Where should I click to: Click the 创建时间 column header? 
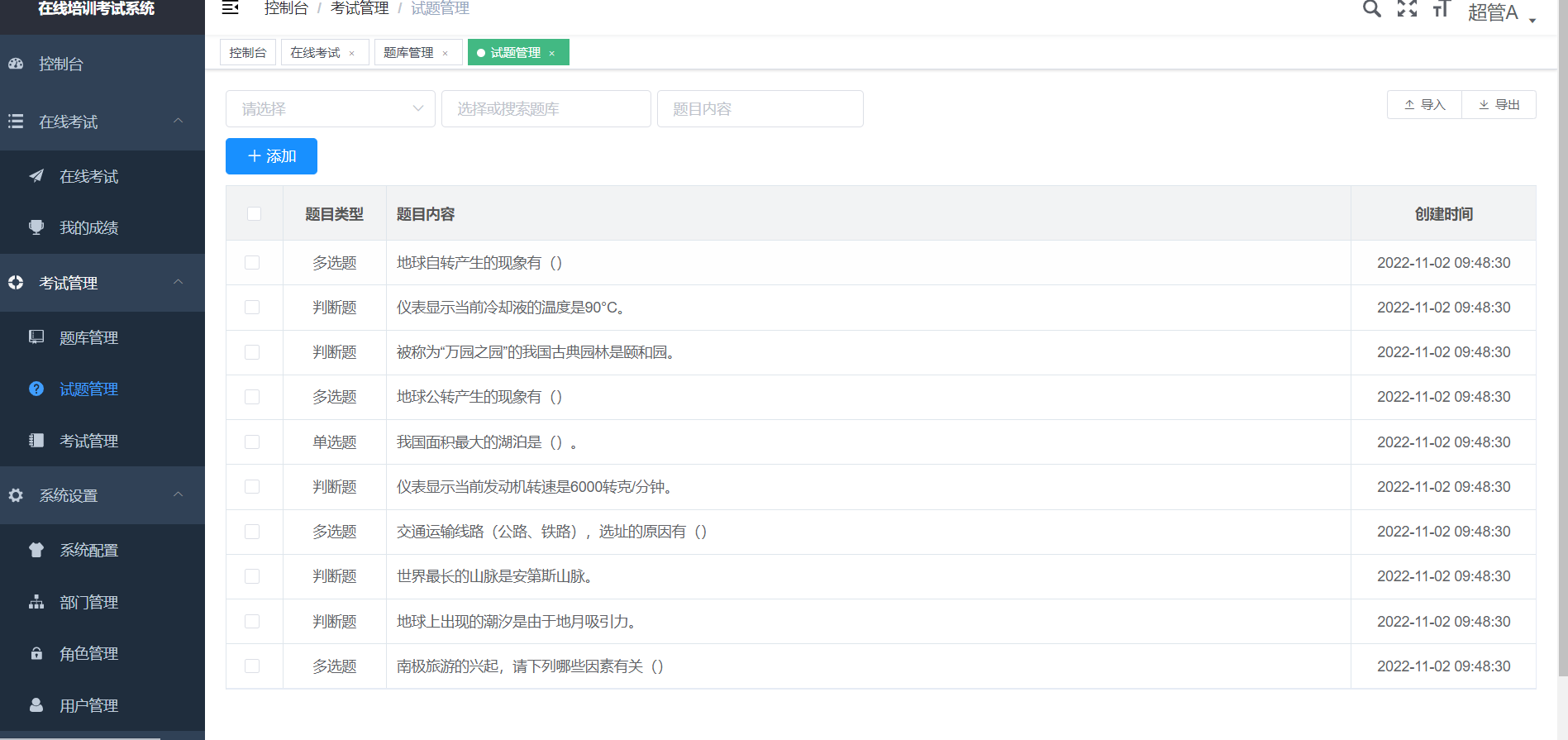1443,214
